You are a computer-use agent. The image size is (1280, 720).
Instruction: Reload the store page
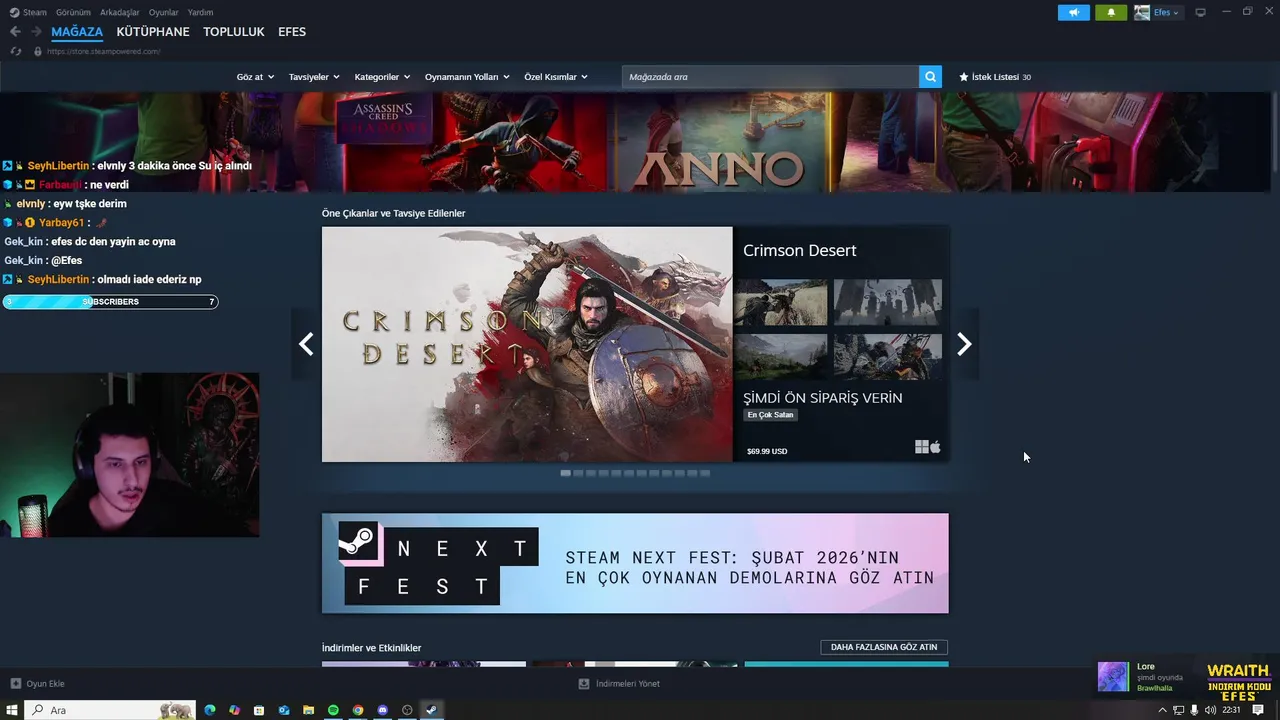click(x=15, y=51)
